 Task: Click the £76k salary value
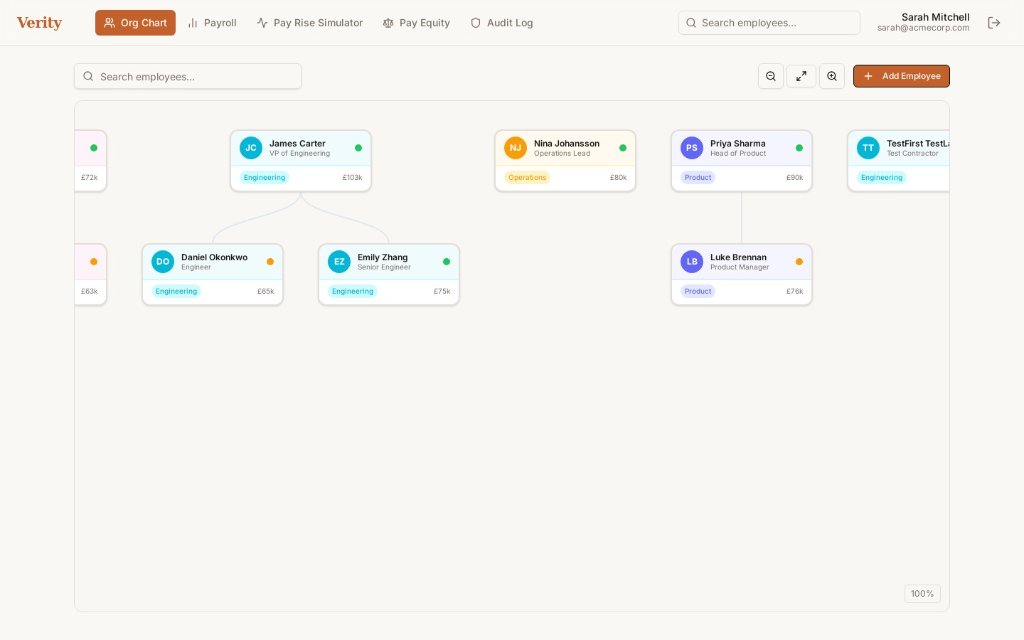click(794, 291)
